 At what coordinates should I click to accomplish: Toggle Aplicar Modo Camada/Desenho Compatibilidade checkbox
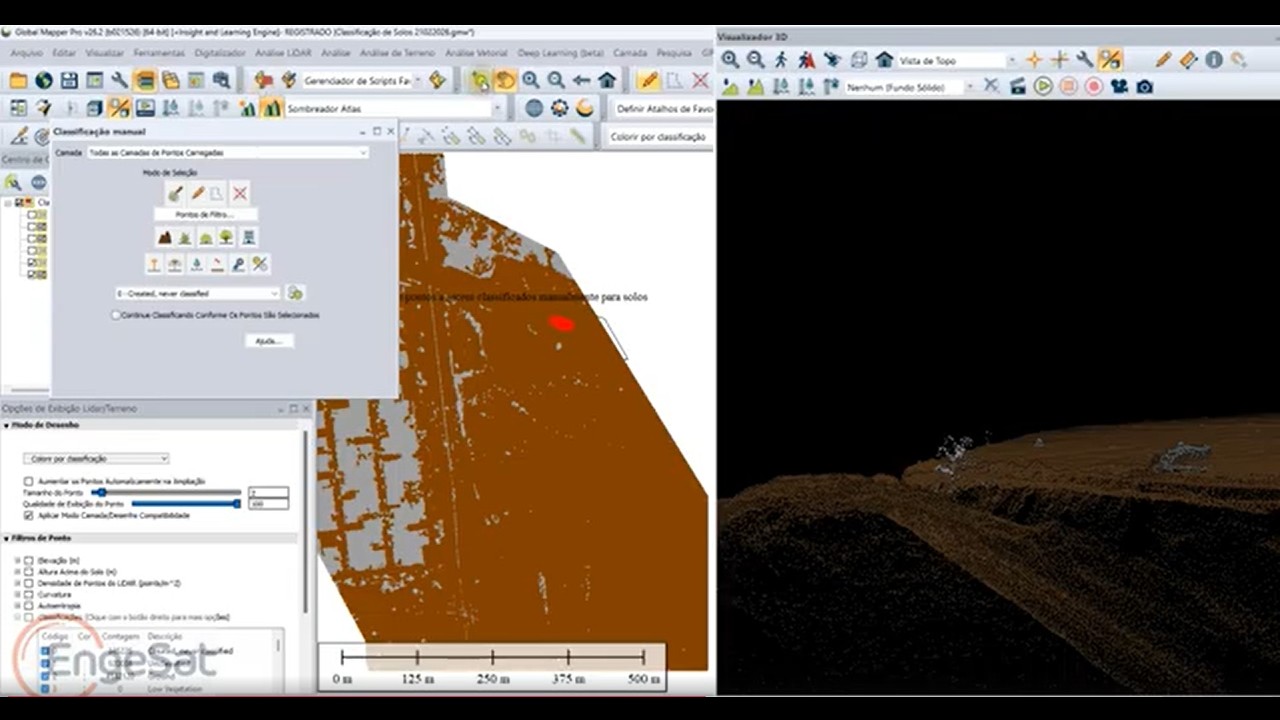point(28,516)
